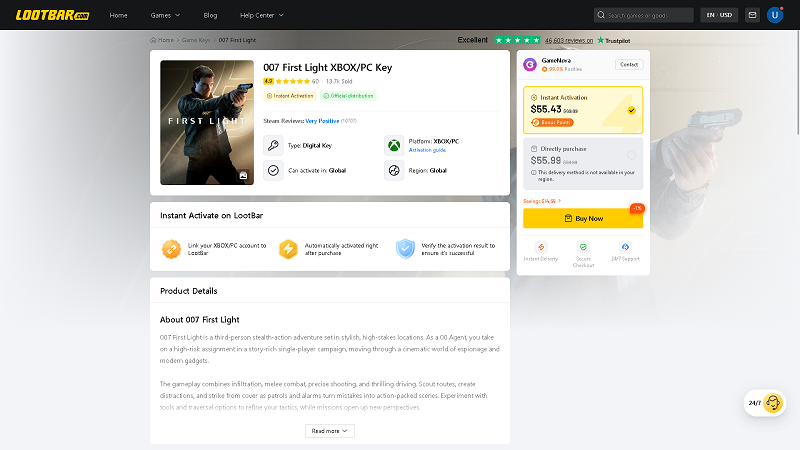The width and height of the screenshot is (800, 450).
Task: Select the Directly purchase $55.99 option
Action: pos(583,164)
